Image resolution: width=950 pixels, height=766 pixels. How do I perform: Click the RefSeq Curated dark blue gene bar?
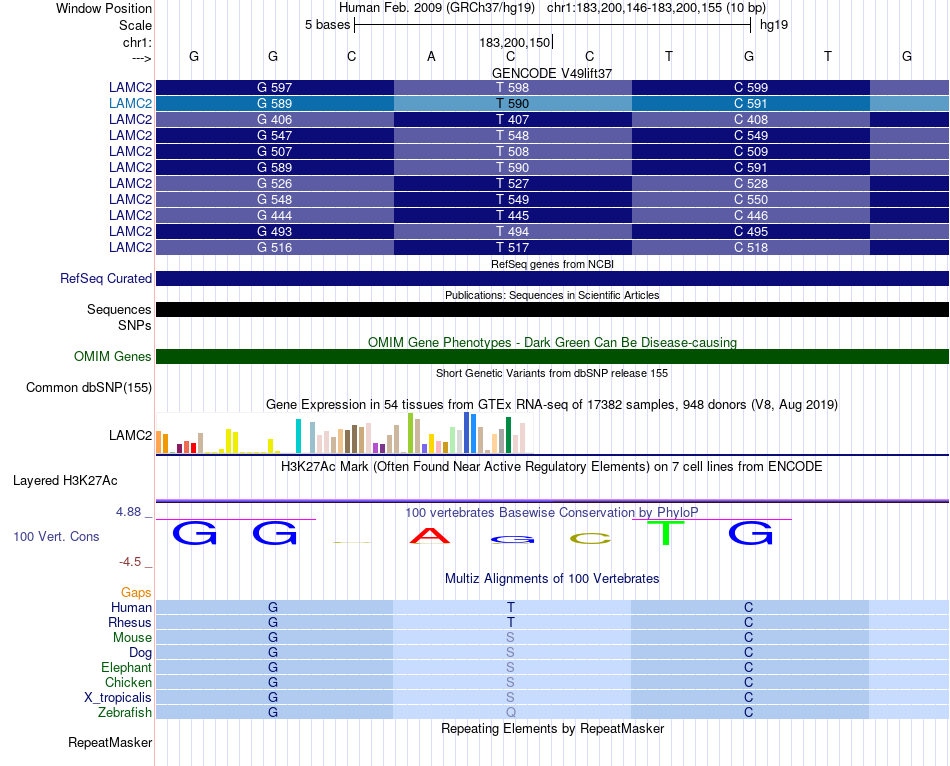[x=552, y=278]
